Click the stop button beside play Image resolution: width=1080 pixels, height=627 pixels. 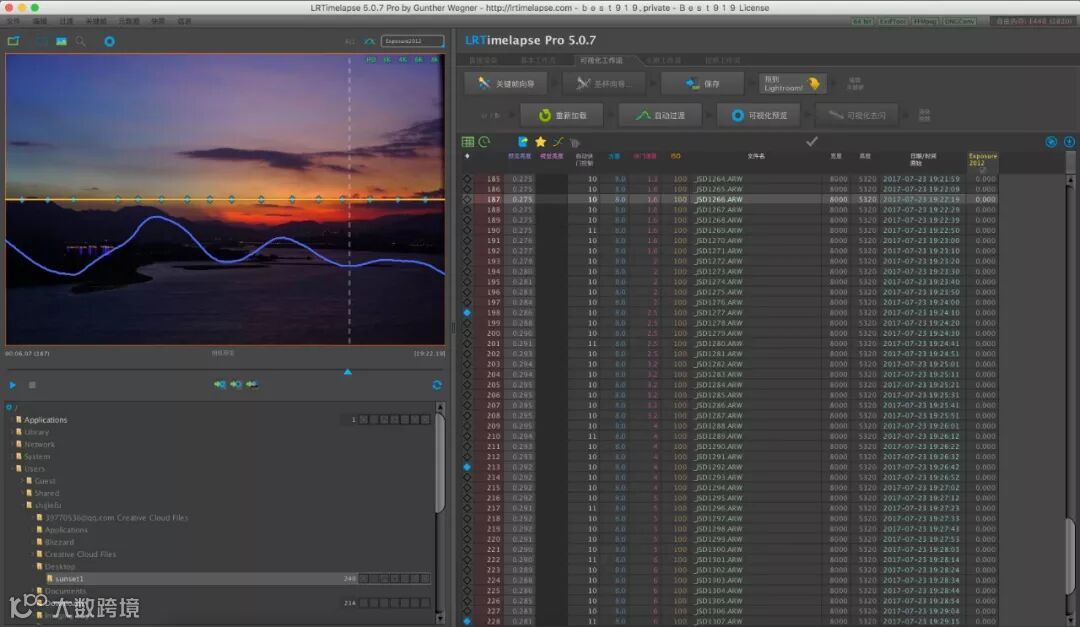(x=32, y=385)
